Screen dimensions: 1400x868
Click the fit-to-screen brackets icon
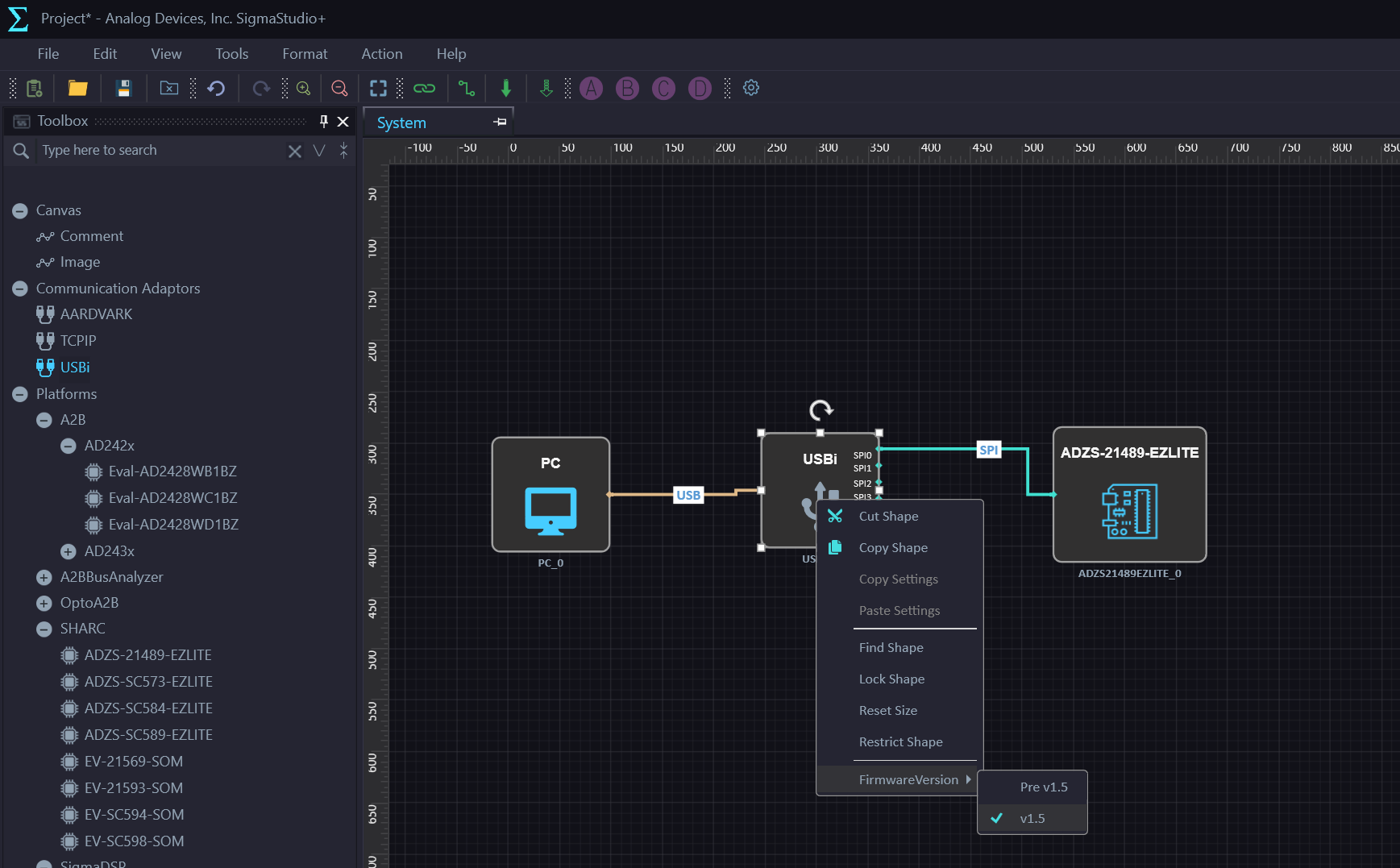[378, 88]
